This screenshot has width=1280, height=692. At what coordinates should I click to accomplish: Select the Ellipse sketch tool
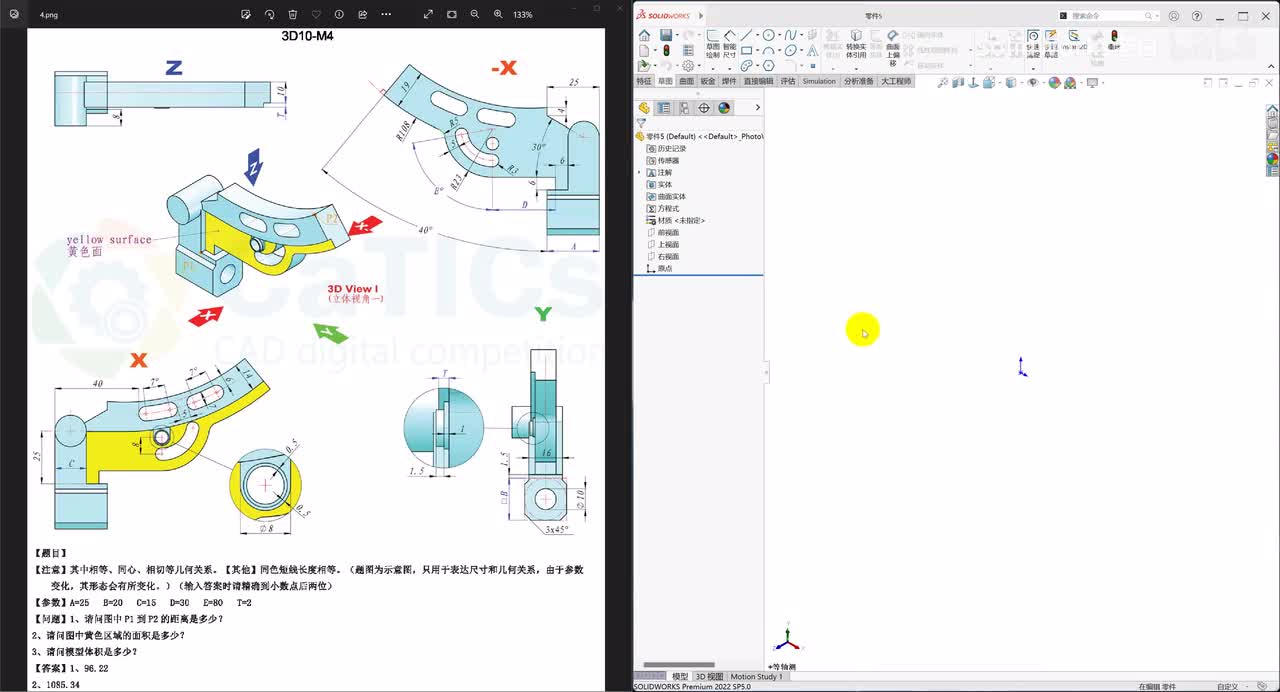coord(790,50)
